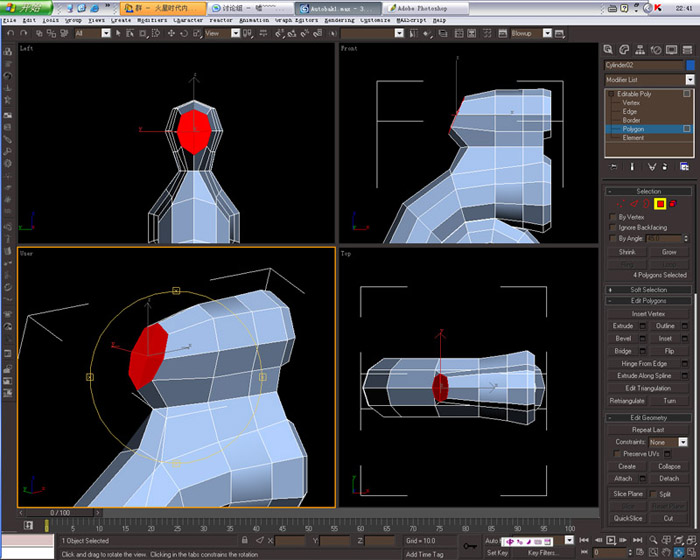Open the Hierarchy command panel tab
The width and height of the screenshot is (700, 560).
(640, 50)
